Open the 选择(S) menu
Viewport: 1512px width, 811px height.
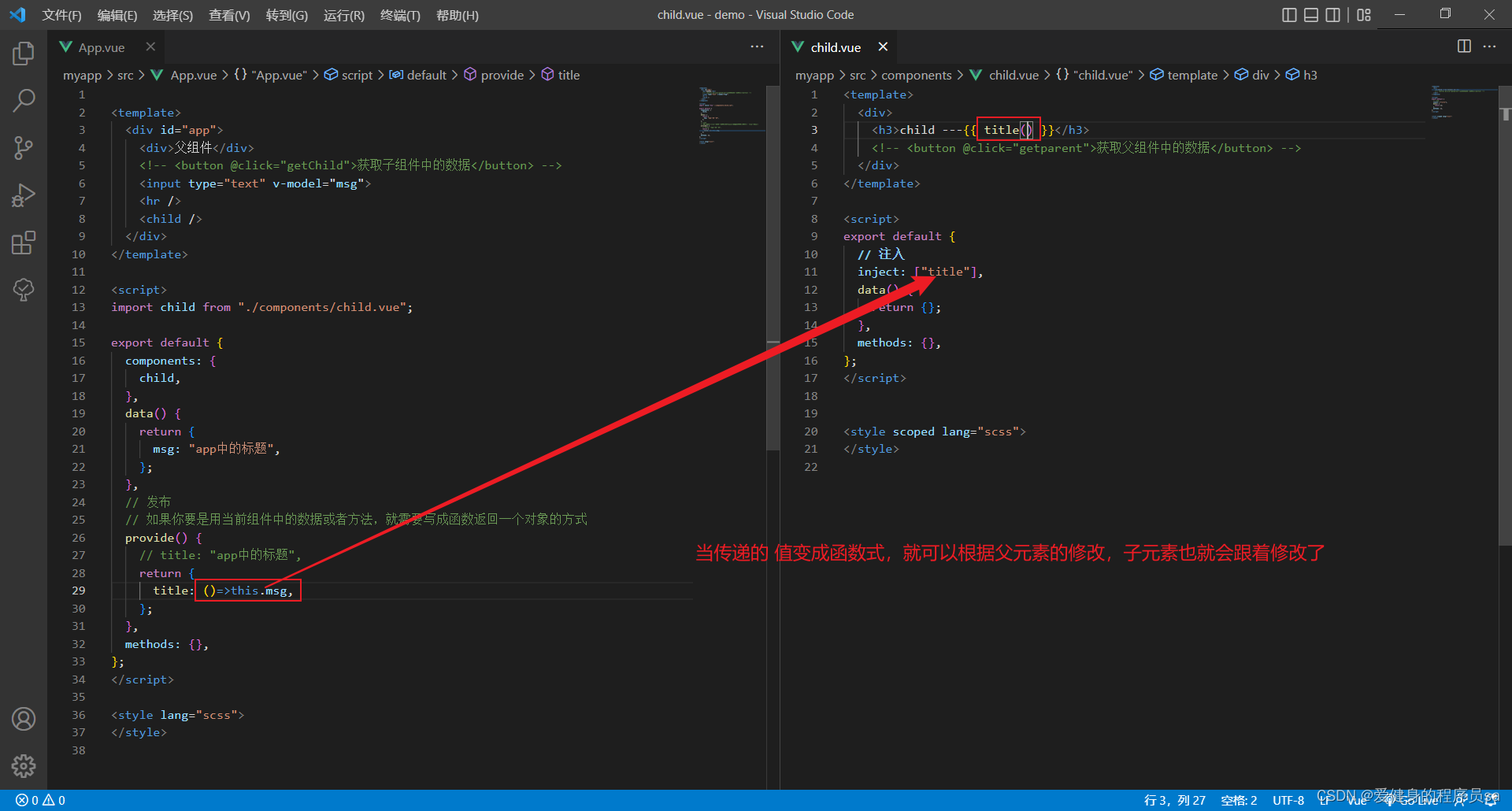pos(172,15)
